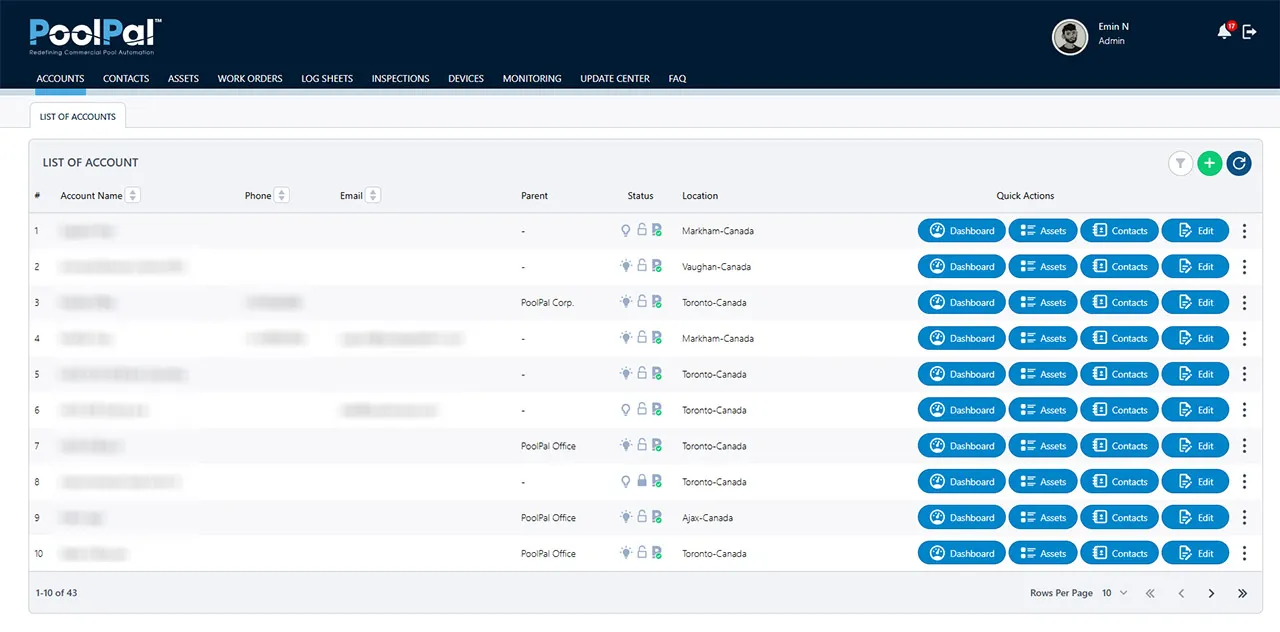Open the three-dot menu for row 1
This screenshot has height=632, width=1280.
(1244, 231)
